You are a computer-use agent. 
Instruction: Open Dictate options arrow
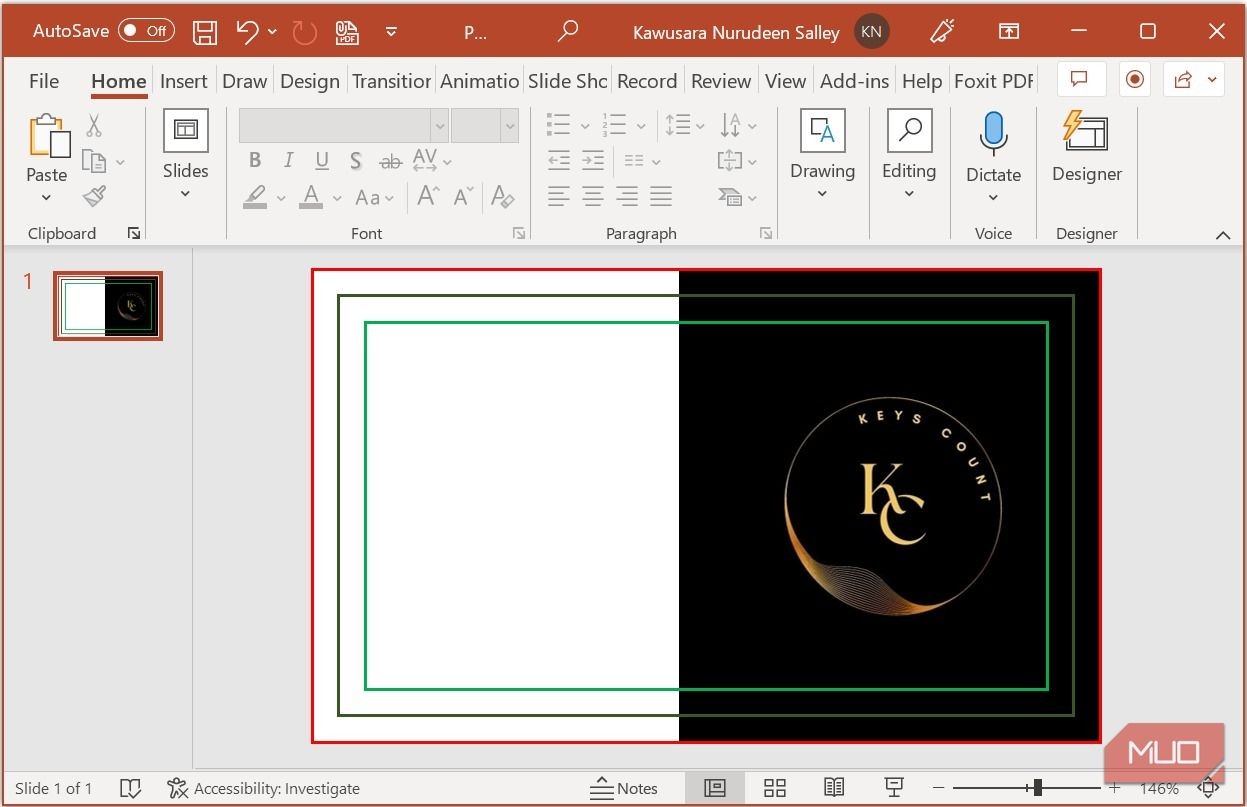tap(993, 197)
